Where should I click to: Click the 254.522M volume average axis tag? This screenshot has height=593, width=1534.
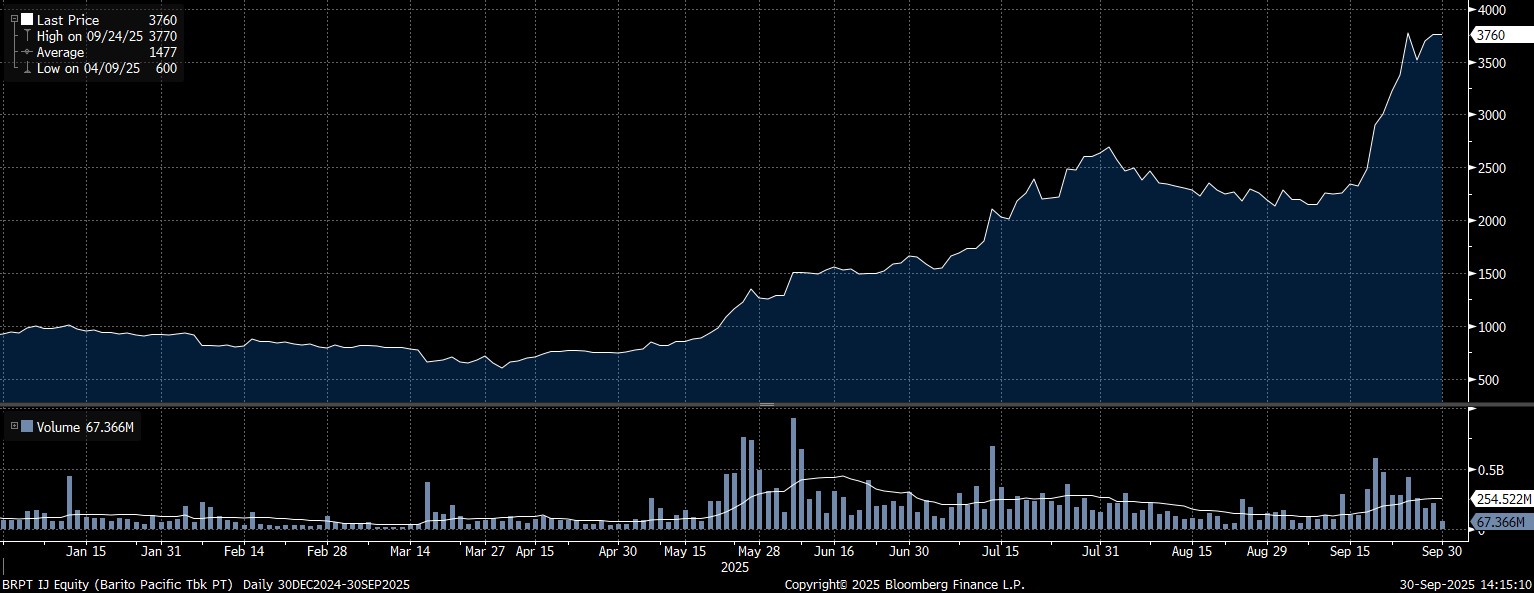[x=1500, y=498]
